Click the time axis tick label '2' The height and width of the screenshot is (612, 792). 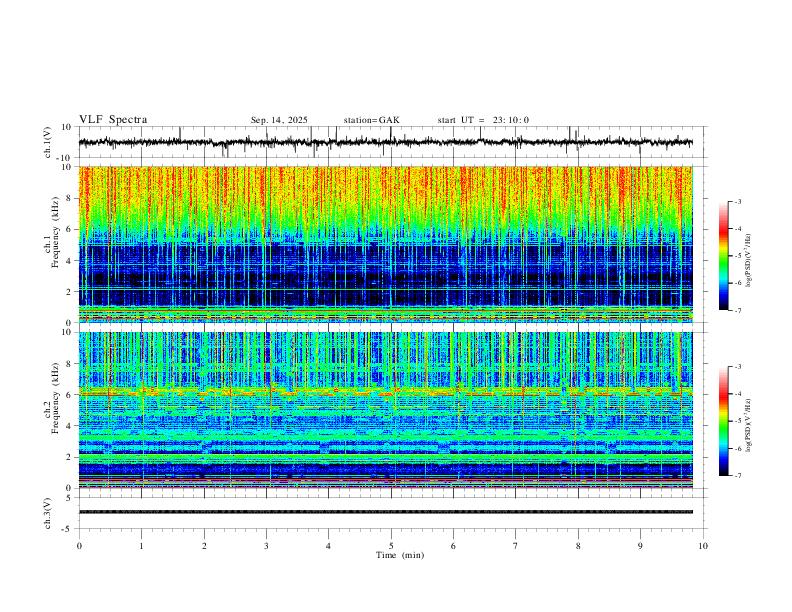204,546
